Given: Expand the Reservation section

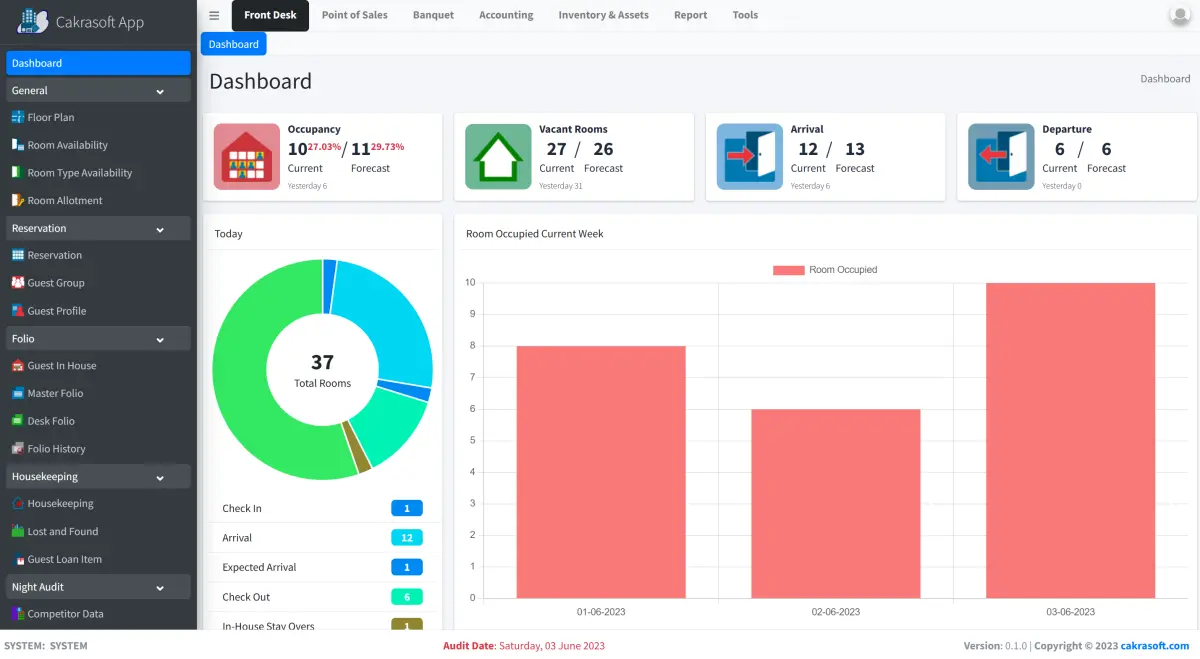Looking at the screenshot, I should click(x=97, y=228).
